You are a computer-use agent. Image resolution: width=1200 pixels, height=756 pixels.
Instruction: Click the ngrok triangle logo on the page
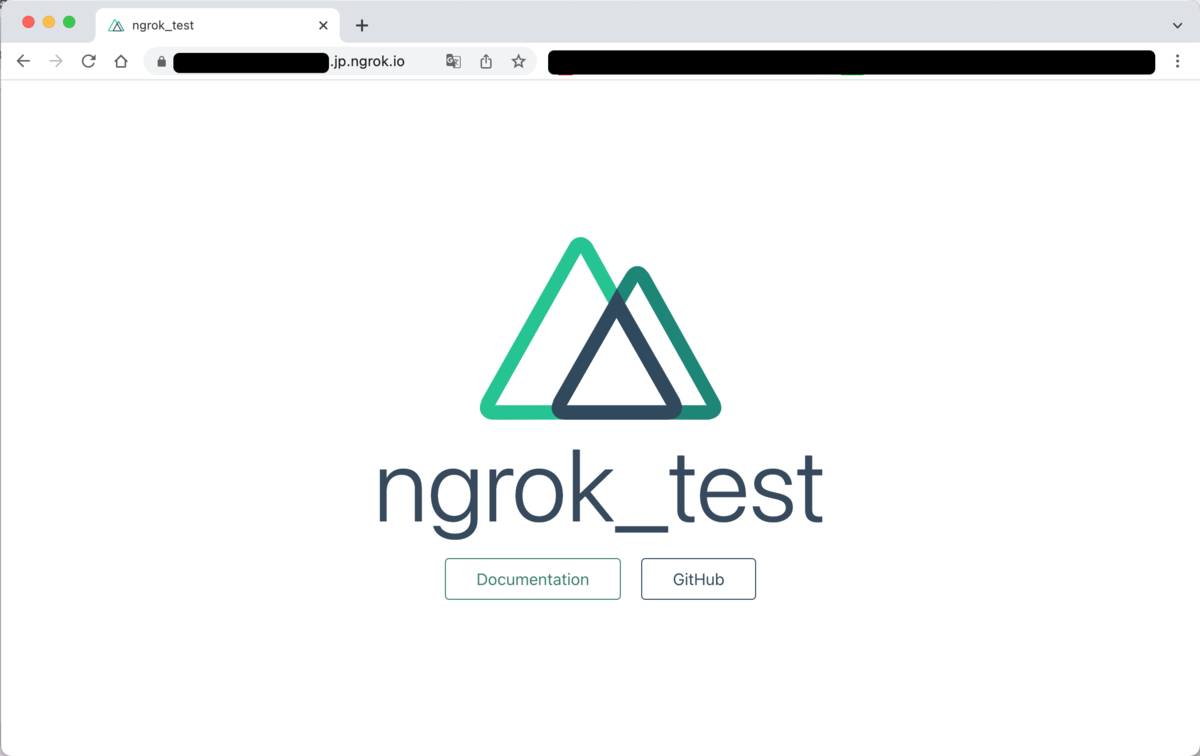(600, 330)
